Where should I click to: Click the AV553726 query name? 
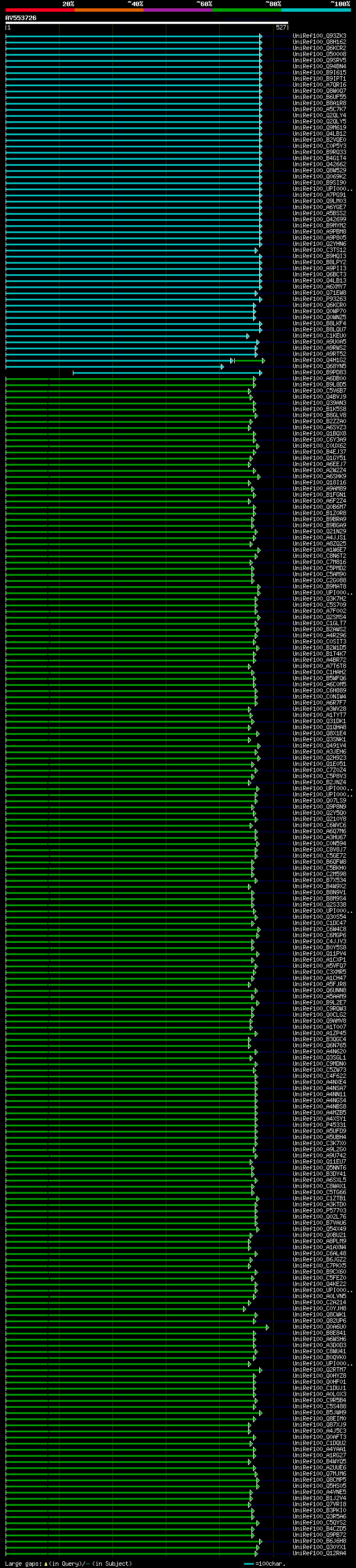tap(21, 18)
